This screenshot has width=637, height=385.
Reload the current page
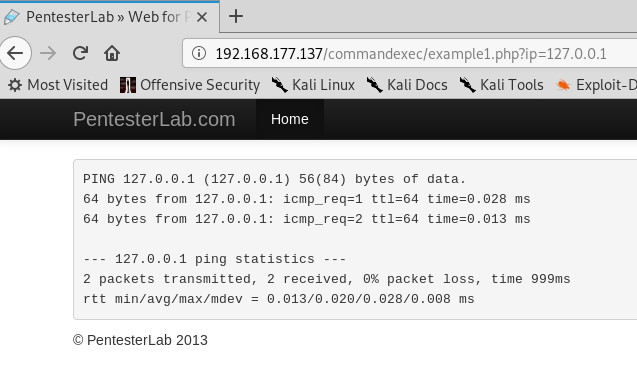(80, 53)
